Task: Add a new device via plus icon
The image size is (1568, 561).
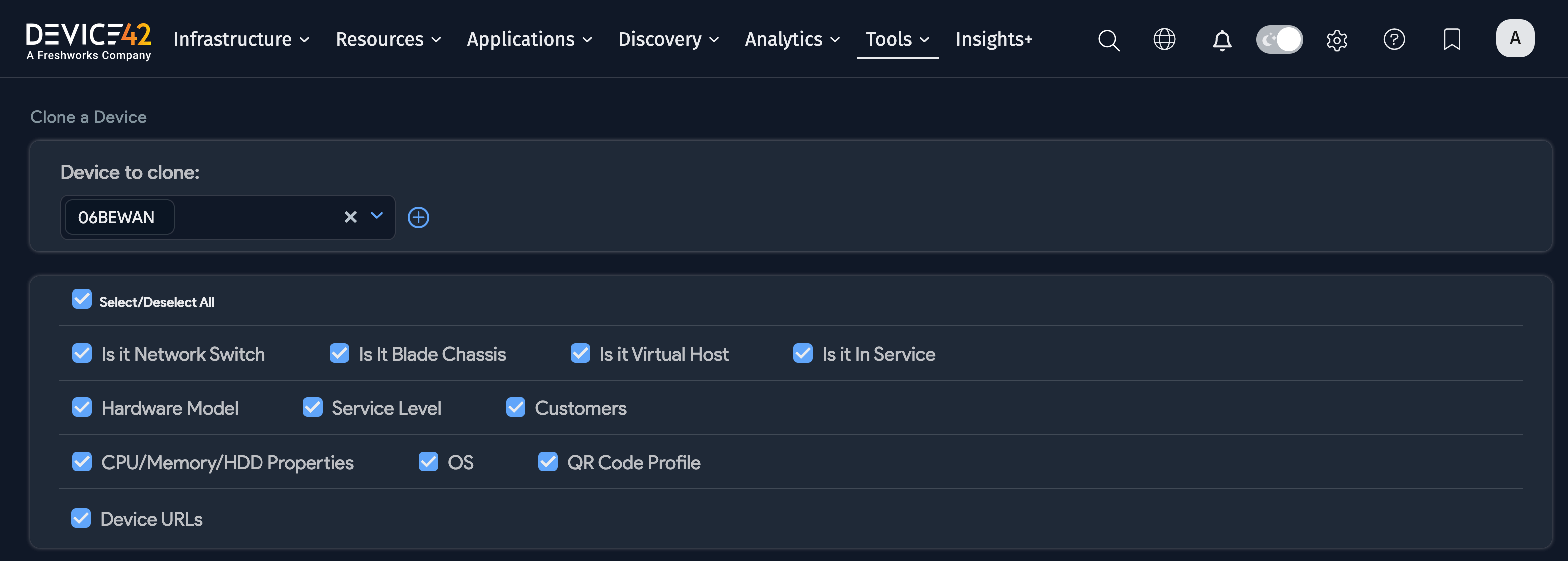Action: coord(418,217)
